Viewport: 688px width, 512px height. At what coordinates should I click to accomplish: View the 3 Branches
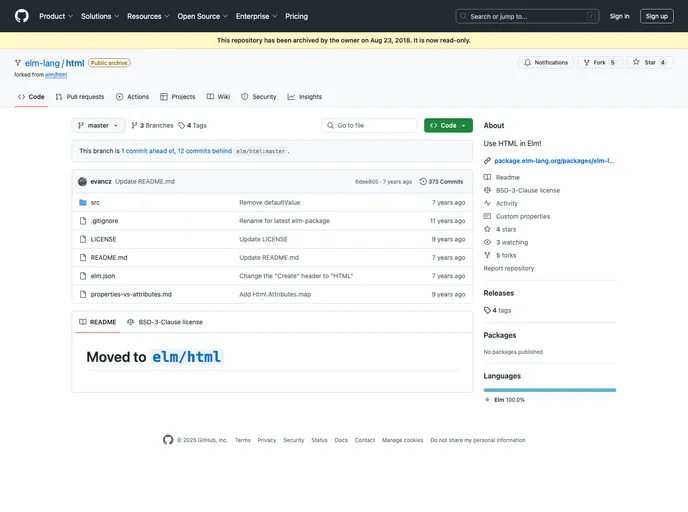coord(152,125)
